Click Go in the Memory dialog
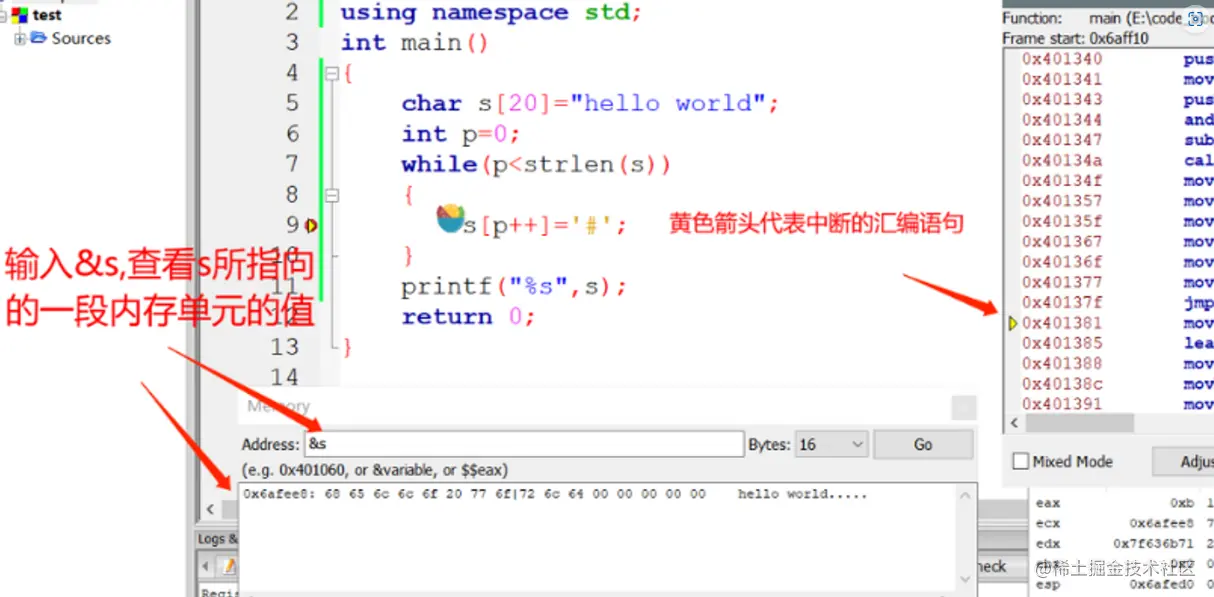1214x597 pixels. tap(923, 444)
